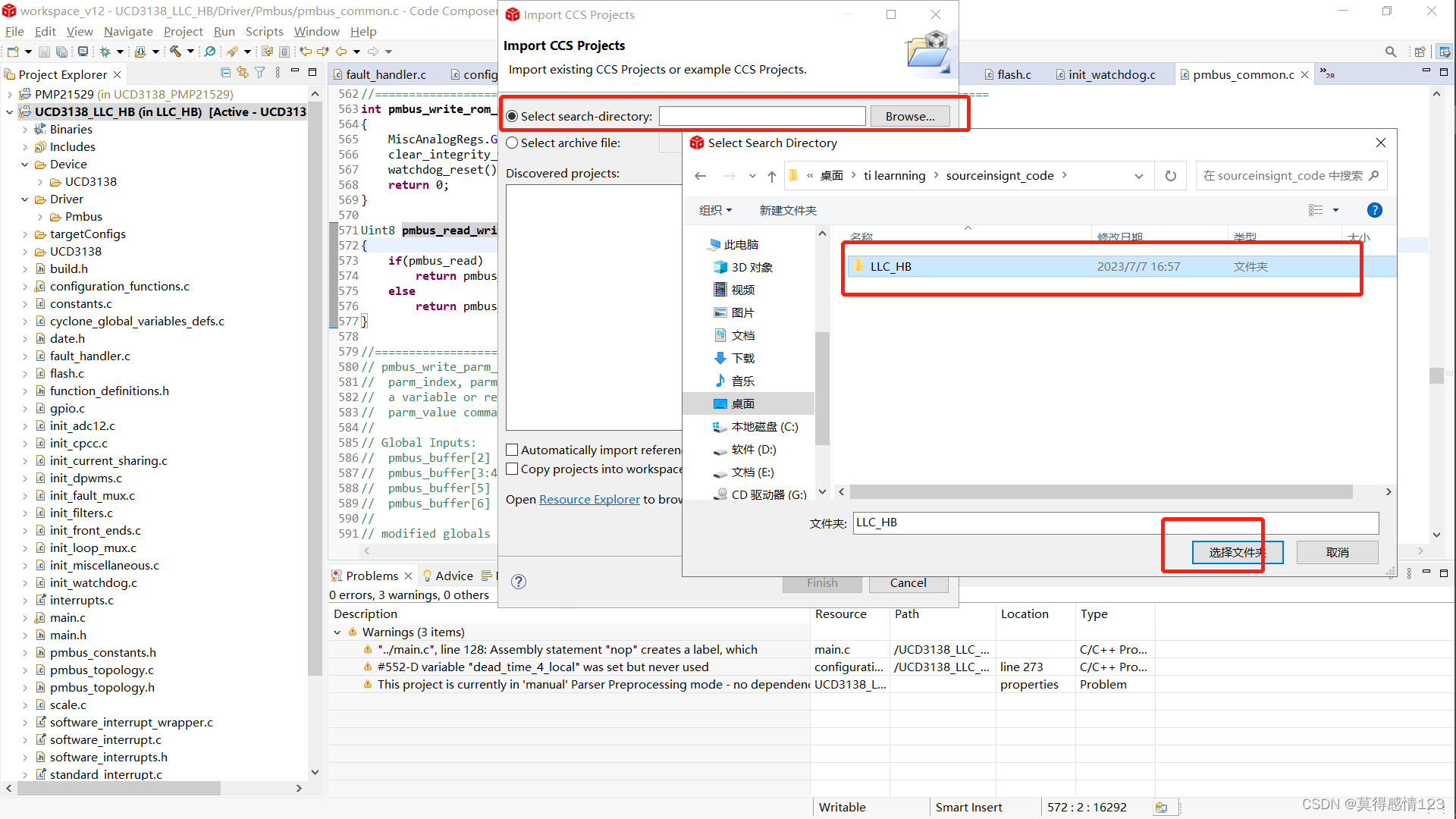Click the Build hammer icon
The image size is (1456, 819).
(174, 52)
